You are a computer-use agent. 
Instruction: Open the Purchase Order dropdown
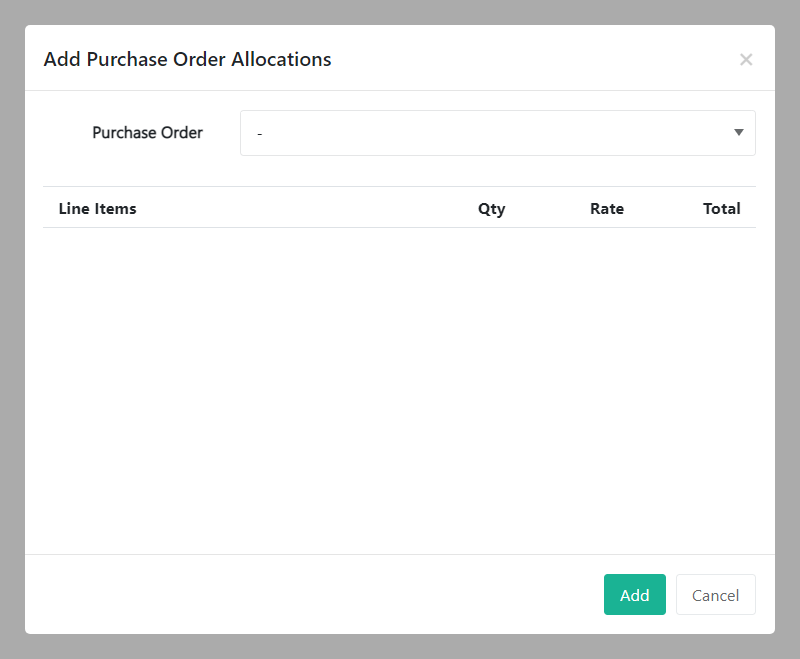pyautogui.click(x=497, y=133)
